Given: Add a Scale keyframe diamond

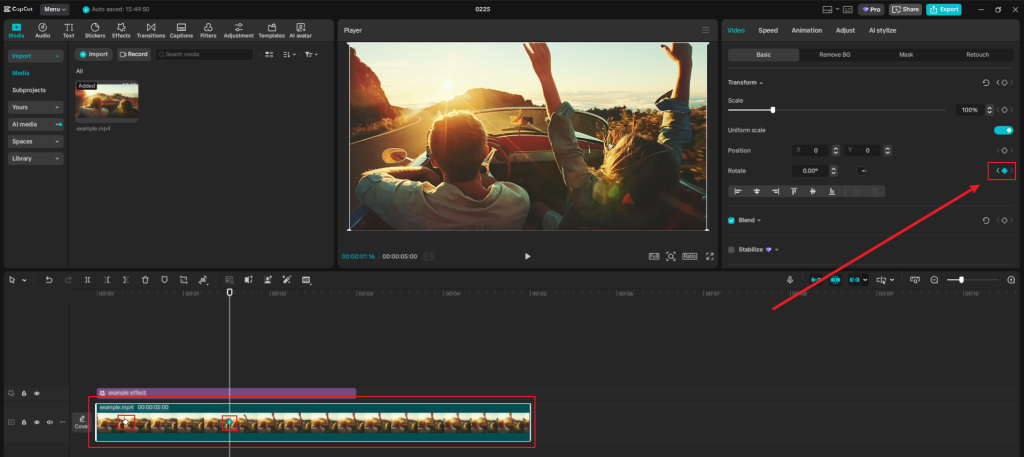Looking at the screenshot, I should (1004, 110).
